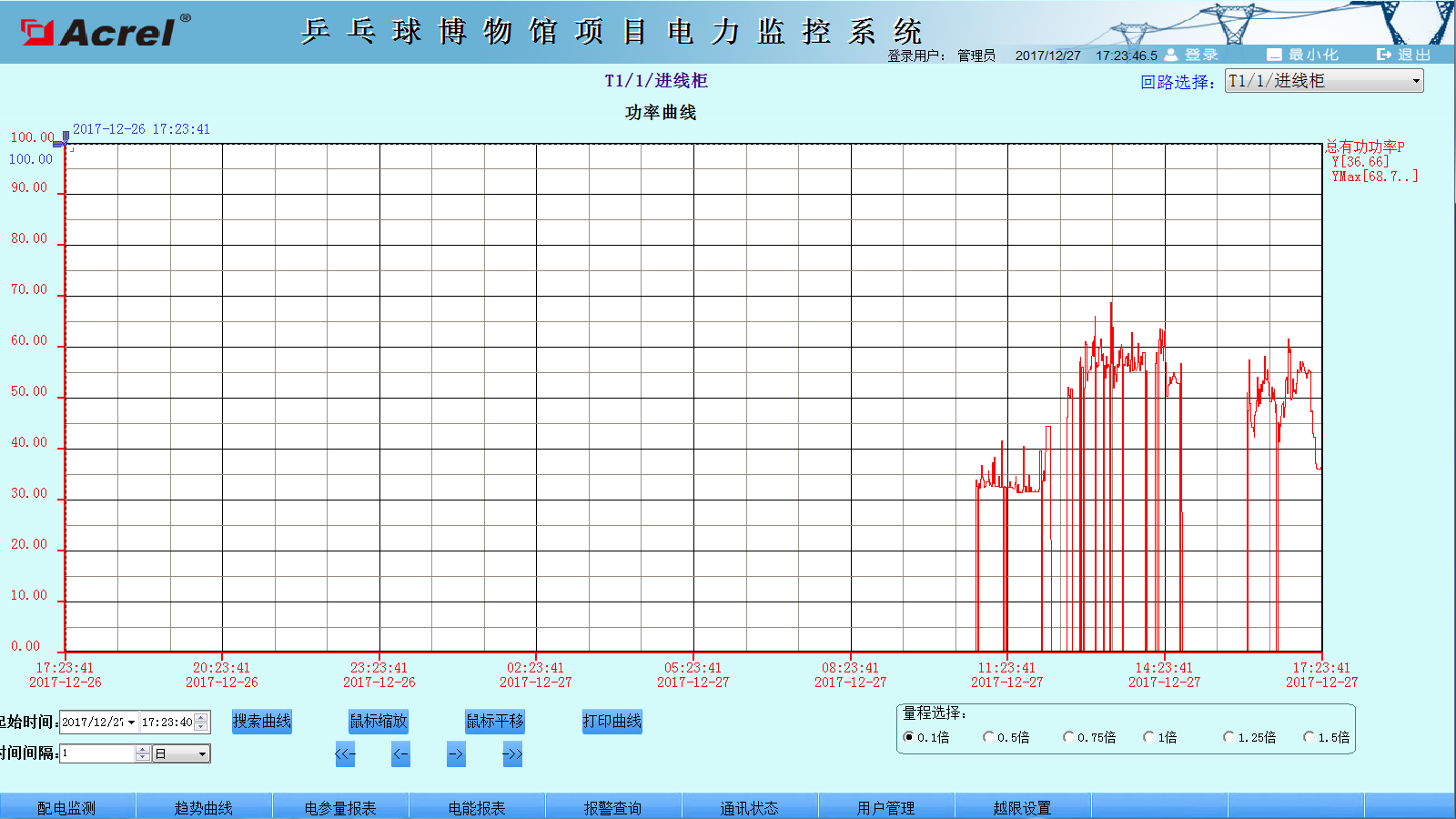Click the 总有功功率P legend label

(1365, 147)
